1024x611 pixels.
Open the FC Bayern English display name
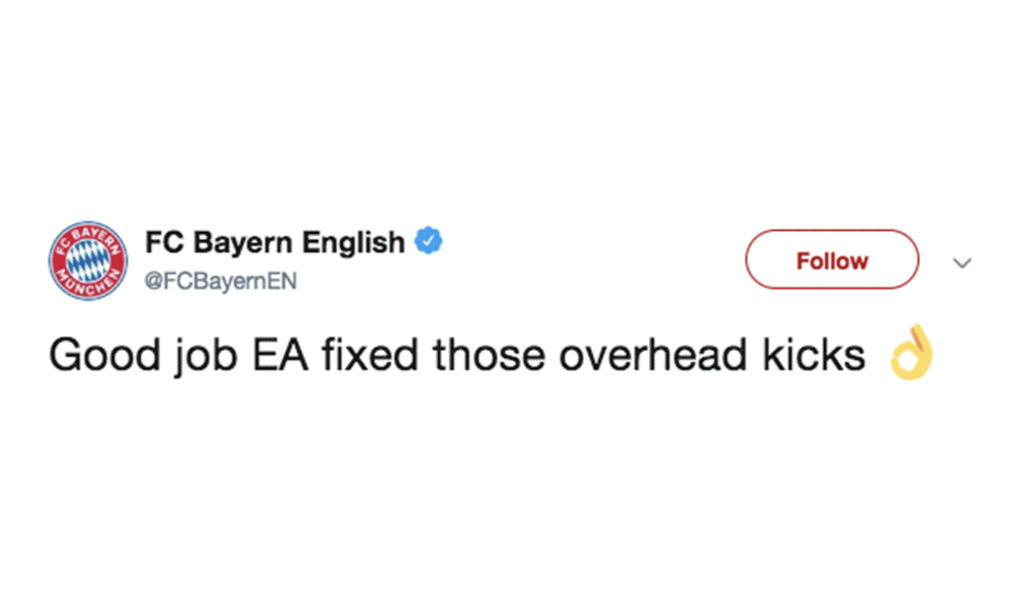275,242
